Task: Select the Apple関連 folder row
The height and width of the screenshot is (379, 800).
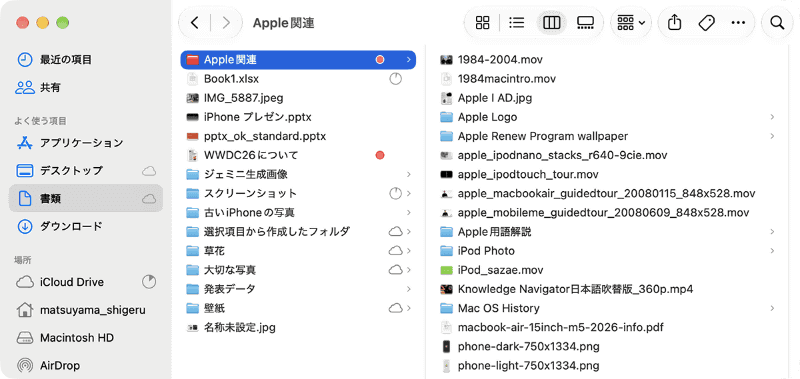Action: click(x=298, y=60)
